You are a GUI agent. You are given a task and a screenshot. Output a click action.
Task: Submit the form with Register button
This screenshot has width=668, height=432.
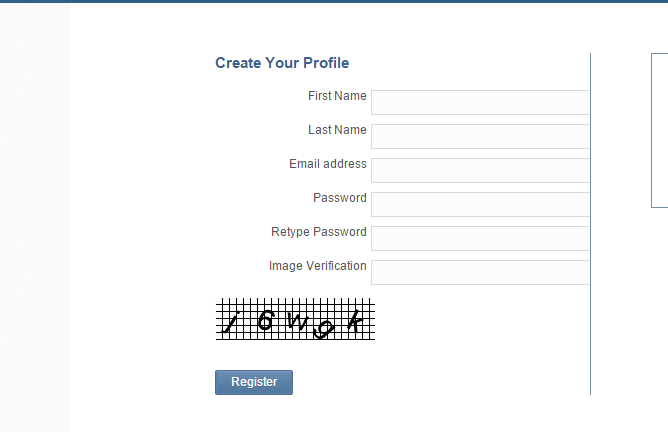tap(254, 382)
